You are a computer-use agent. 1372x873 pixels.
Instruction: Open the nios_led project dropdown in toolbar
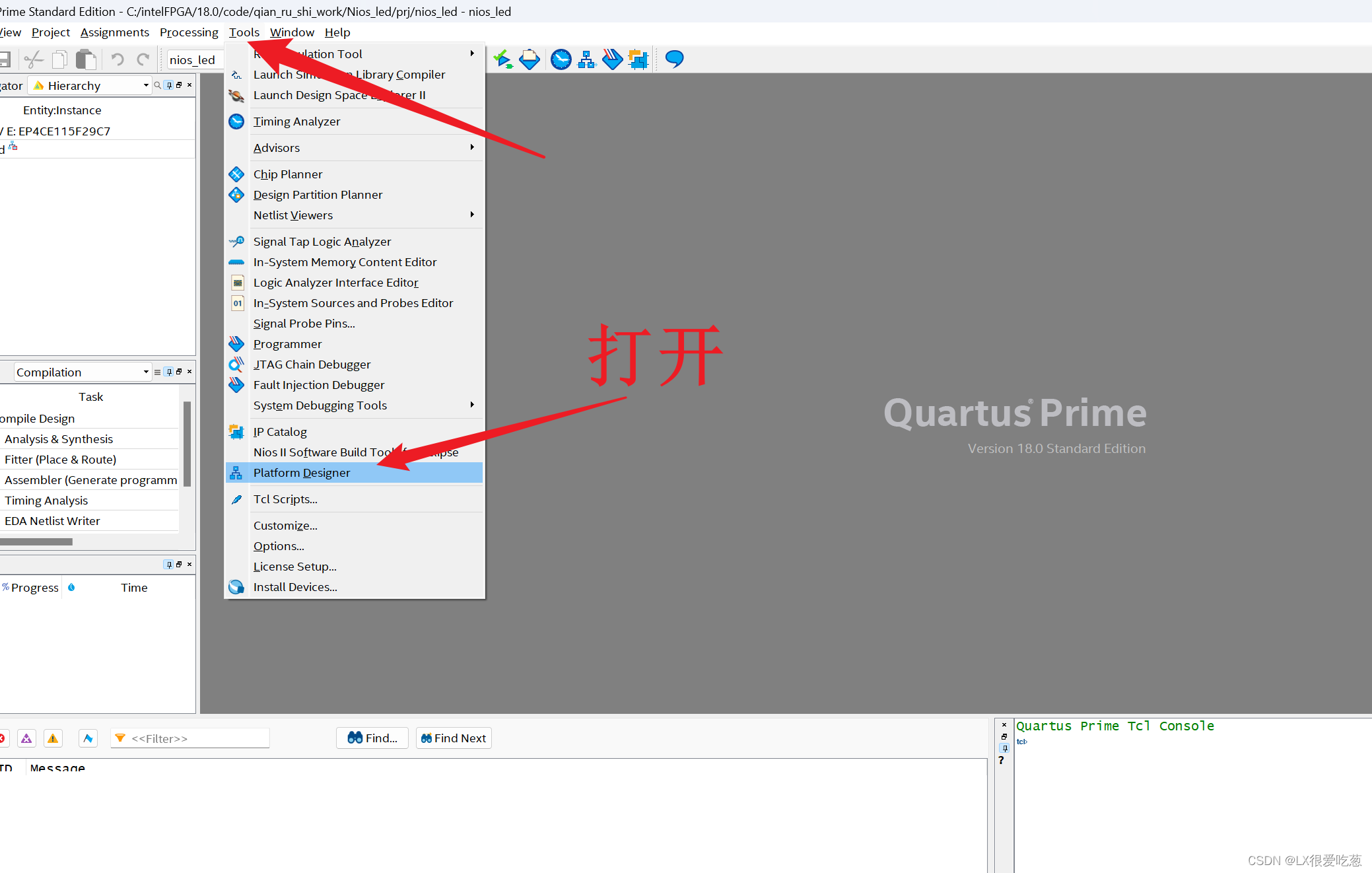pos(195,60)
